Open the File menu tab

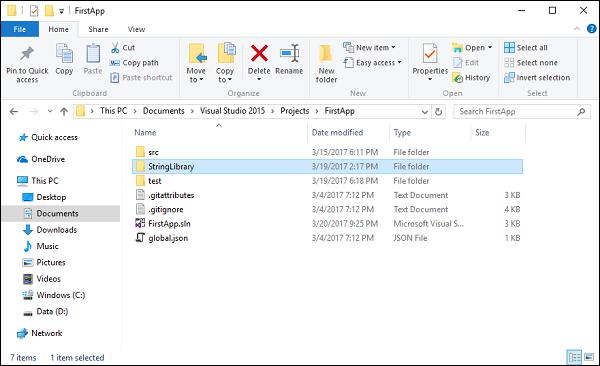(x=20, y=29)
